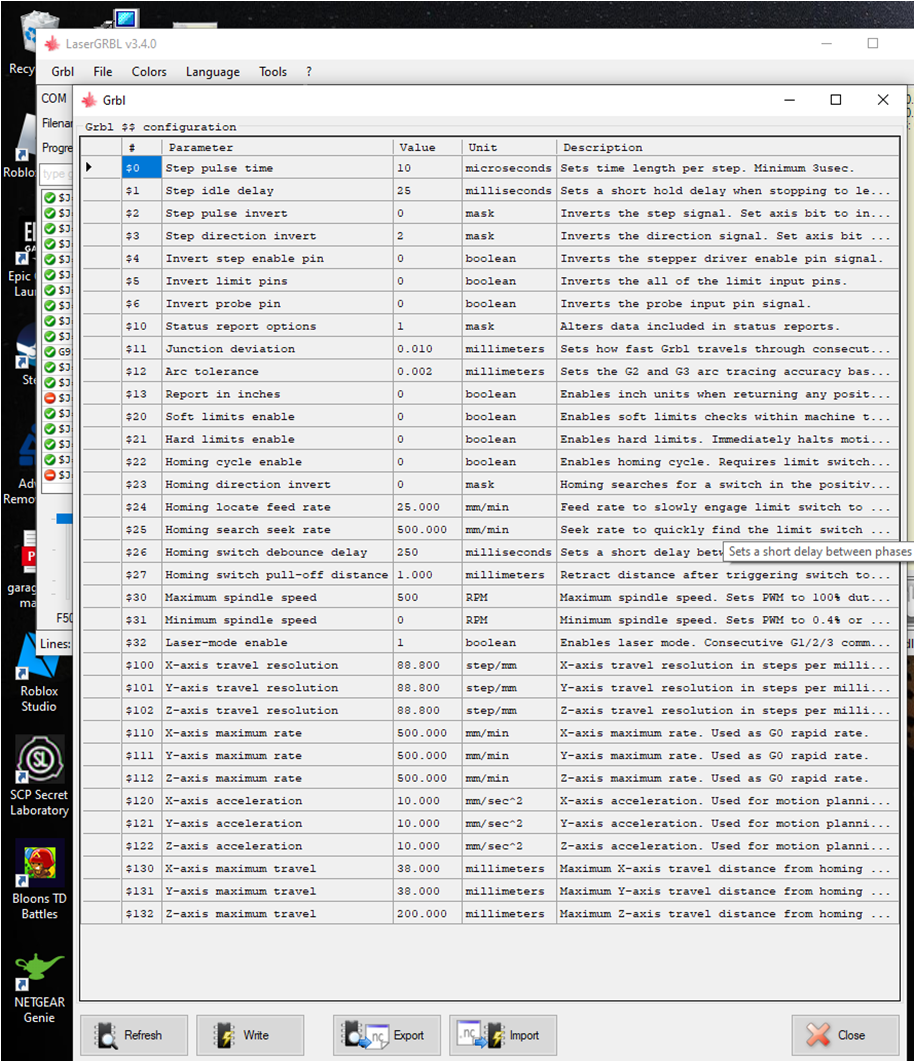915x1062 pixels.
Task: Click the LaserGRBL title bar logo
Action: (x=52, y=44)
